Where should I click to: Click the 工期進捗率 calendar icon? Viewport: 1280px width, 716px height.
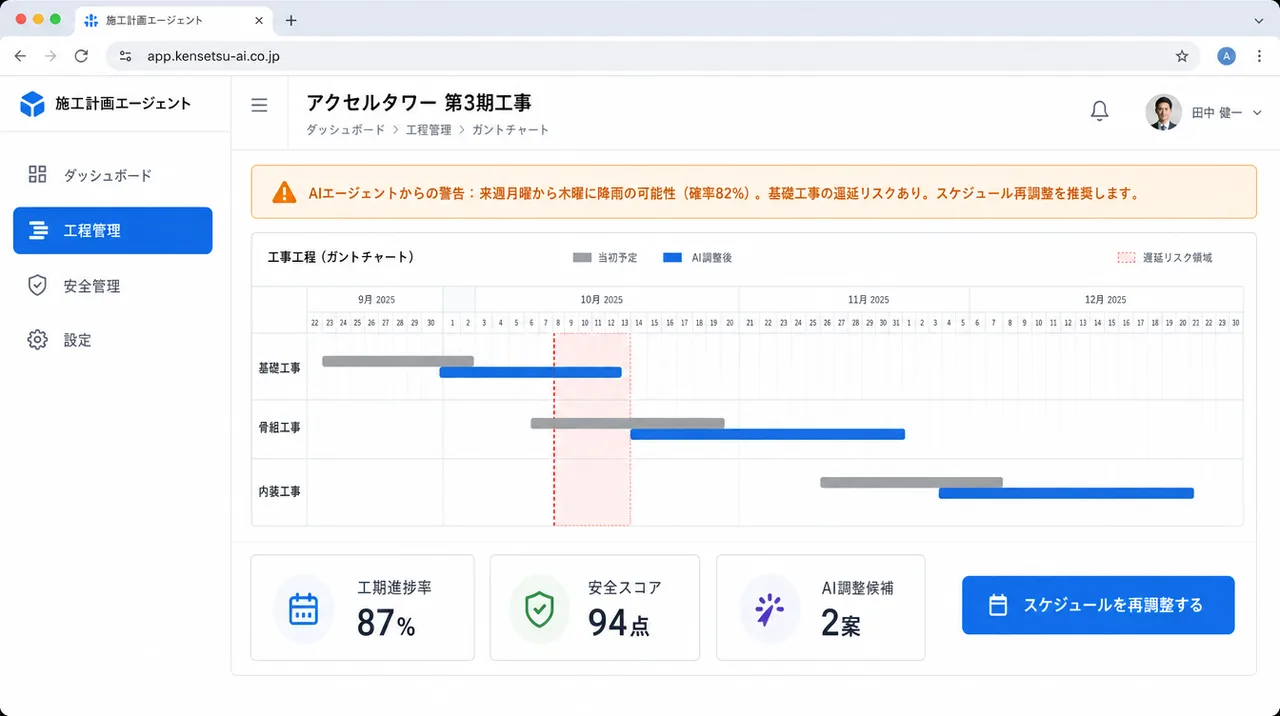tap(303, 608)
